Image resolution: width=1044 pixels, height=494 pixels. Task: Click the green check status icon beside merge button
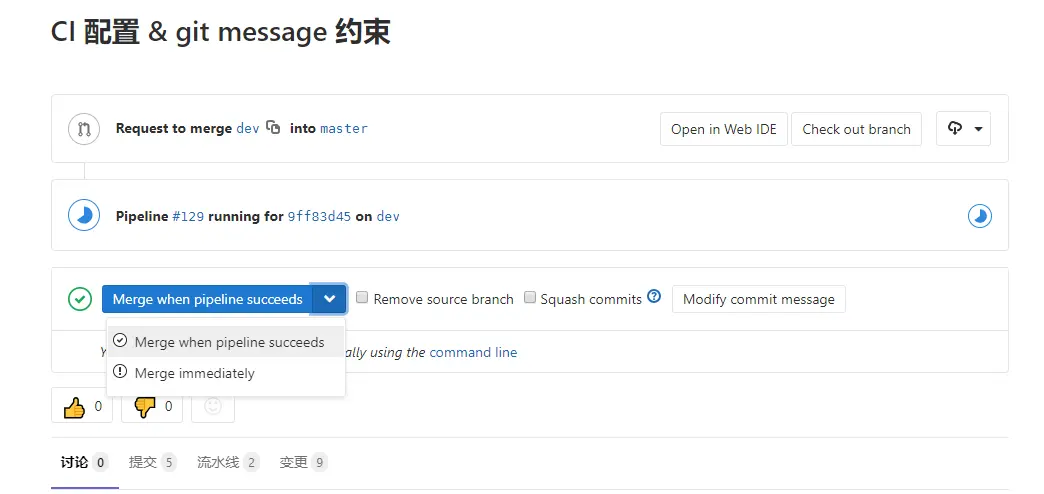click(x=80, y=299)
